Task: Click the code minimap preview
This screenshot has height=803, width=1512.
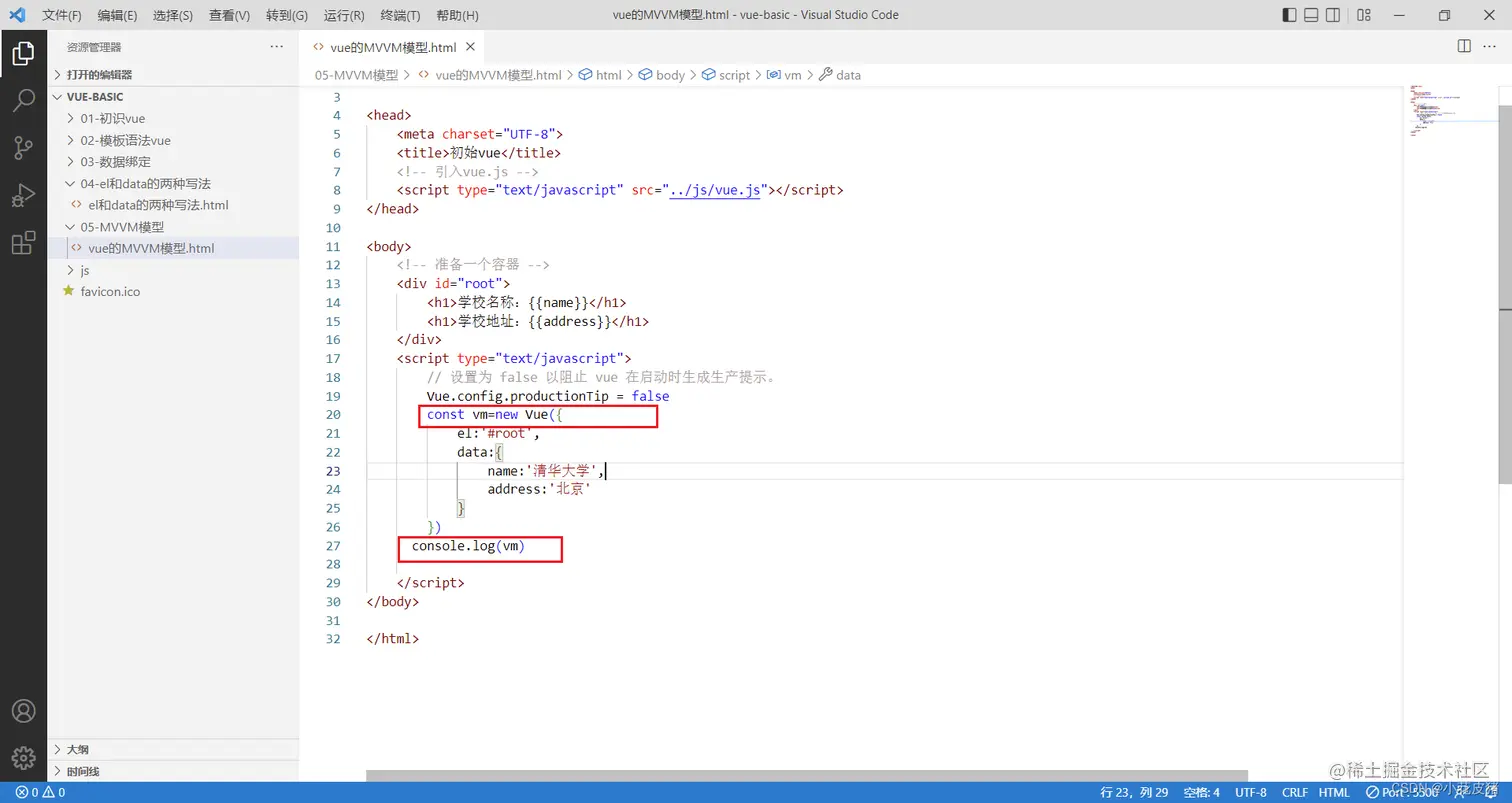Action: point(1436,110)
